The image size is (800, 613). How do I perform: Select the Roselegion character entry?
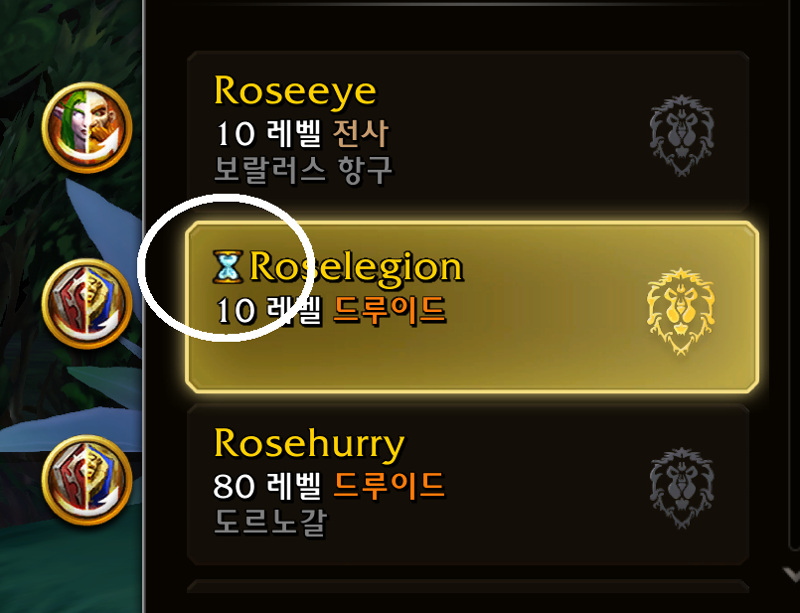pos(472,307)
